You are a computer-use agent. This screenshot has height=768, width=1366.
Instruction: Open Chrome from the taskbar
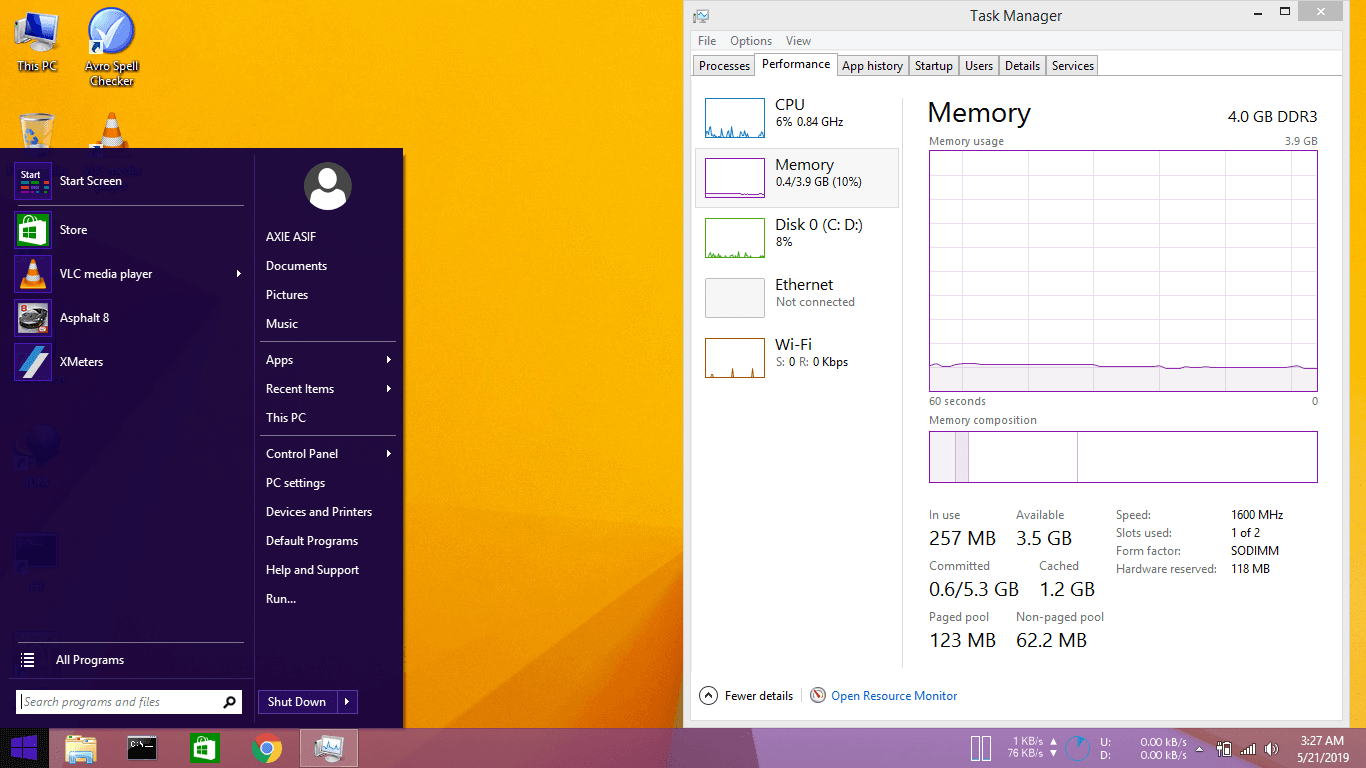[266, 748]
